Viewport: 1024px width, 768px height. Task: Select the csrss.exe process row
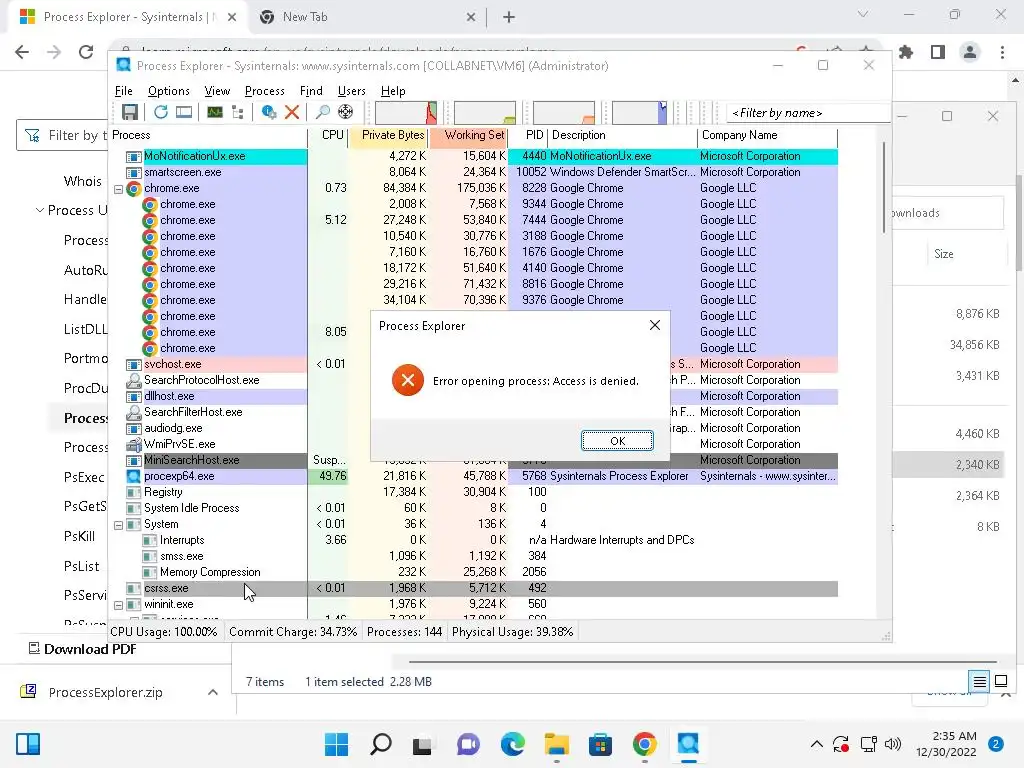[474, 588]
